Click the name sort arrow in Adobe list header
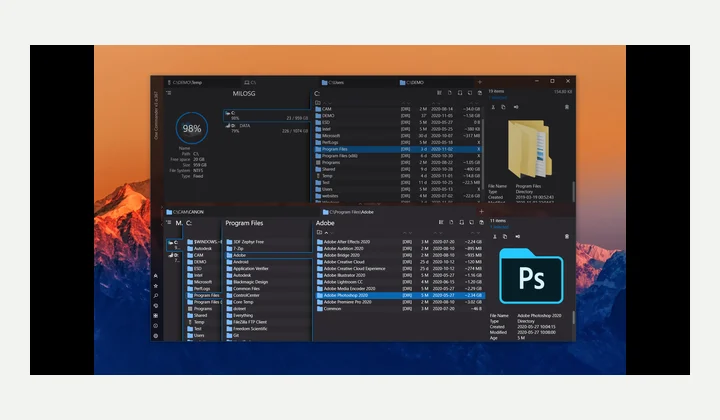 [326, 233]
